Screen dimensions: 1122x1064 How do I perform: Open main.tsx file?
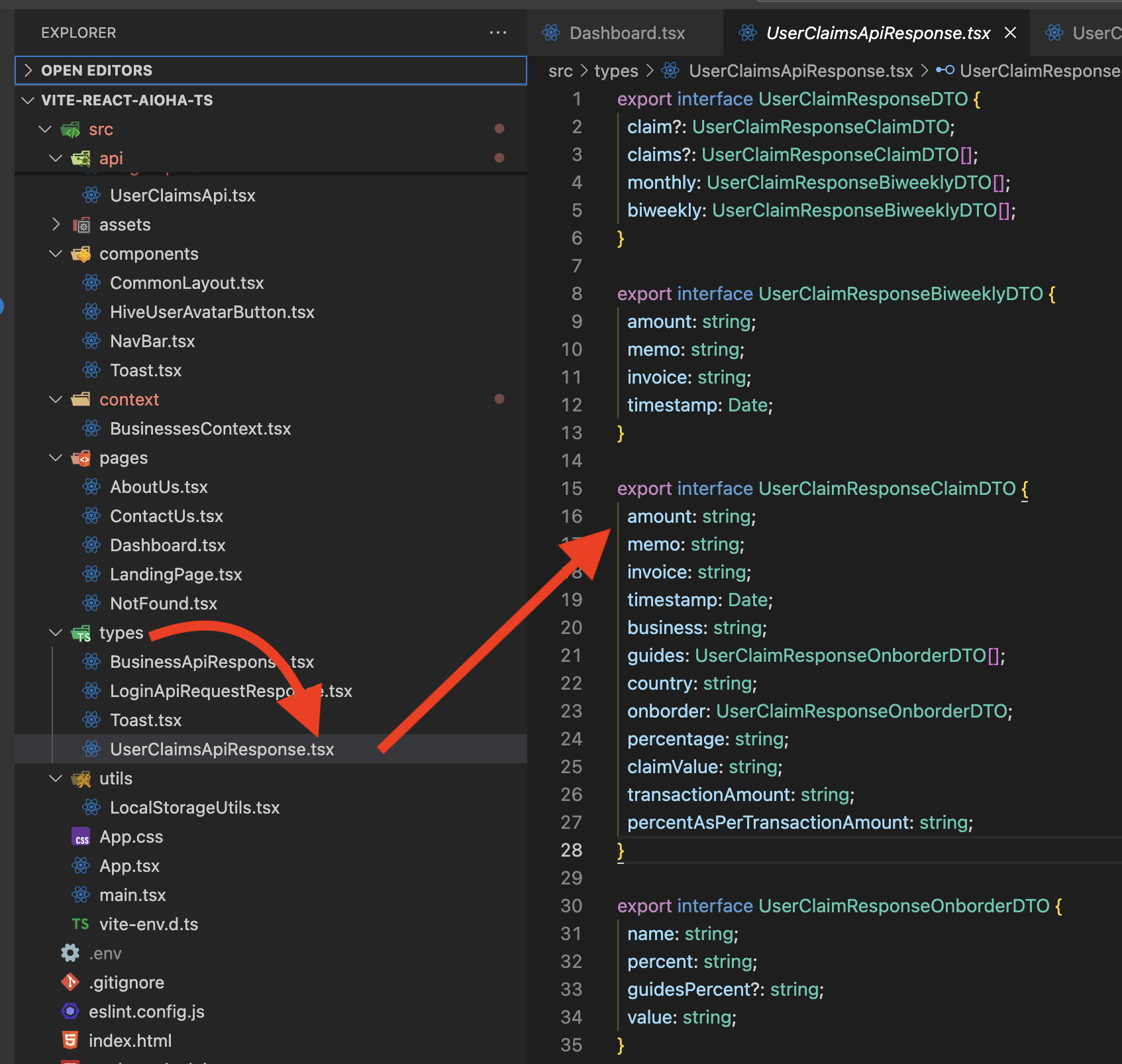[x=132, y=895]
